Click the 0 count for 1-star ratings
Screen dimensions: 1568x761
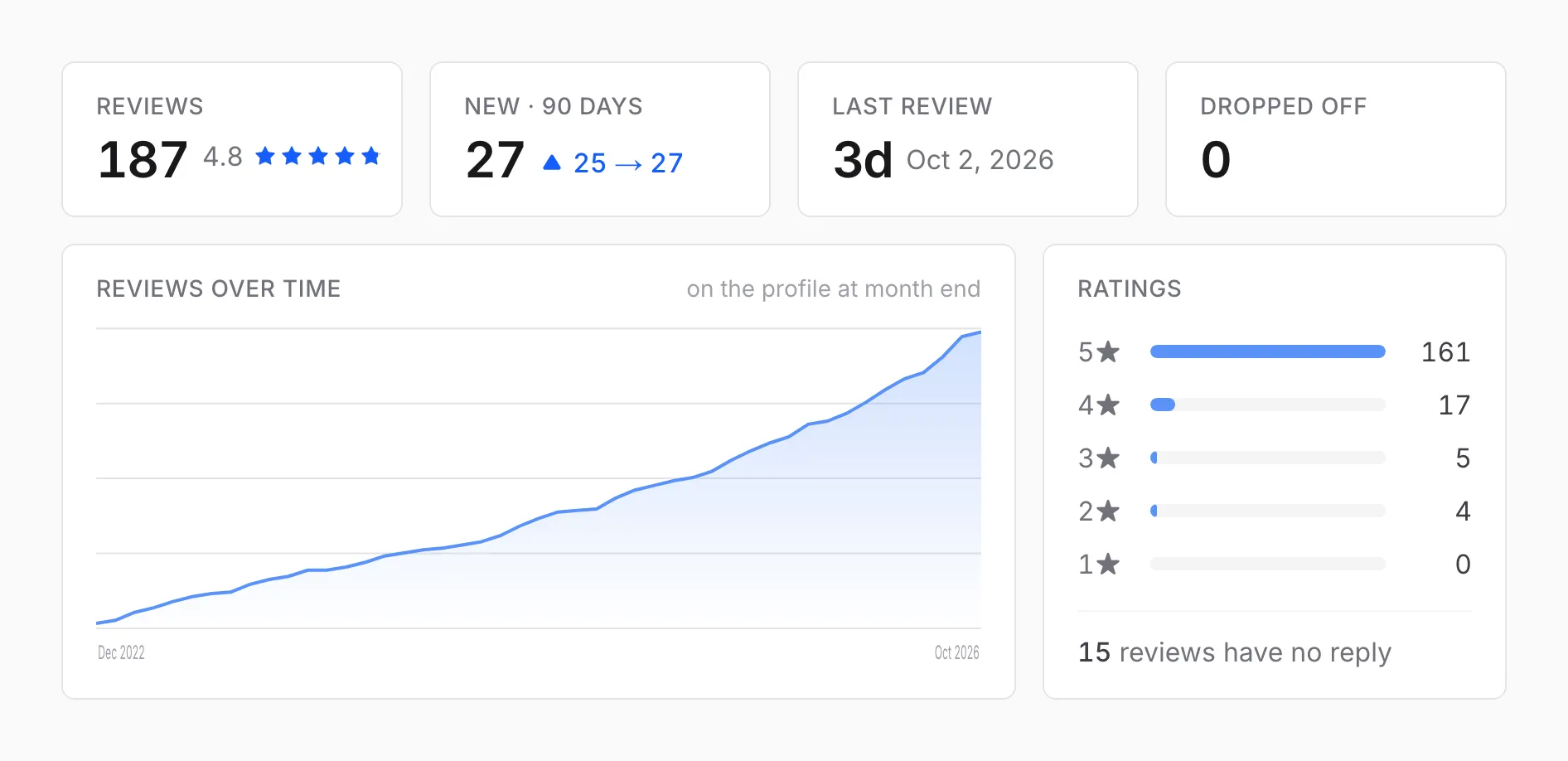click(1463, 565)
